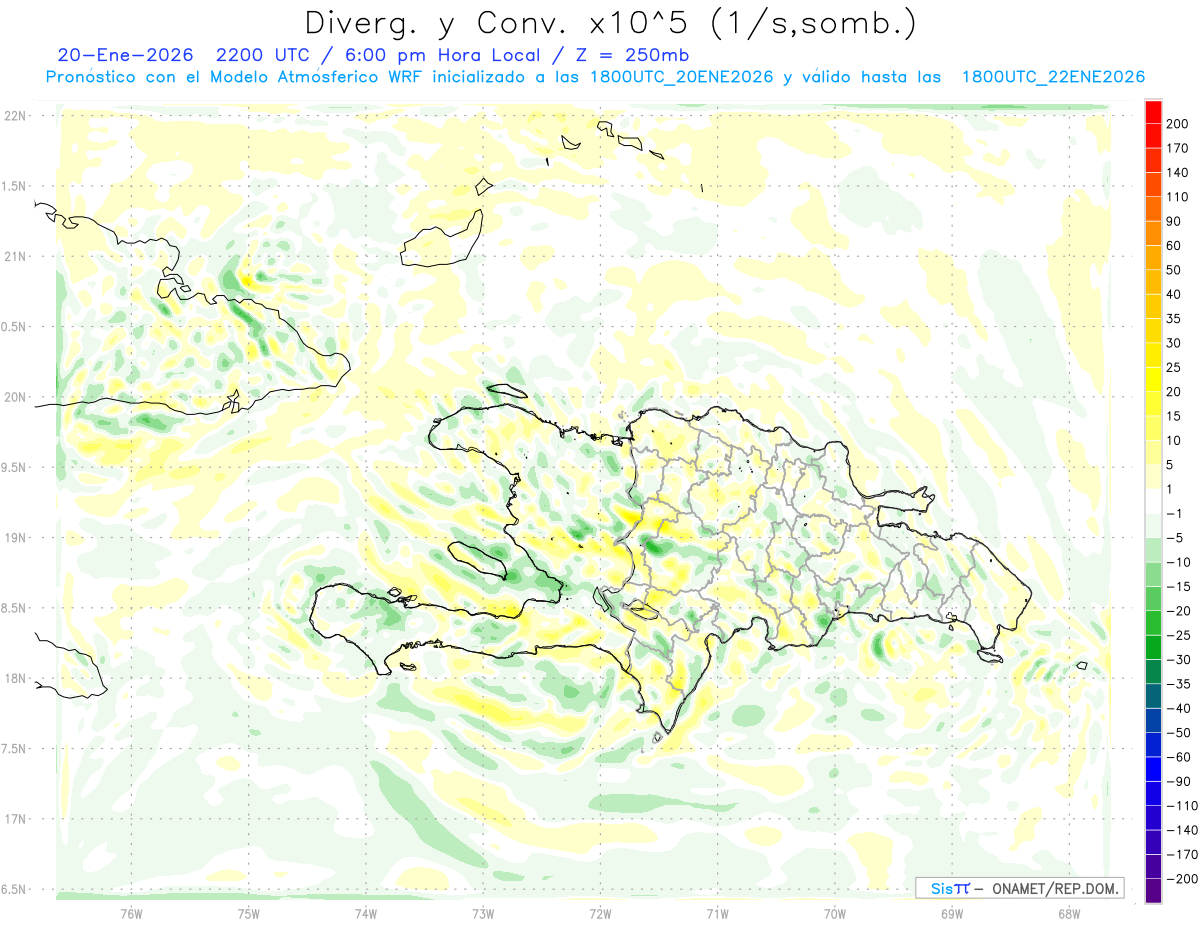The image size is (1200, 927).
Task: Click the 70W longitude axis label
Action: point(835,912)
